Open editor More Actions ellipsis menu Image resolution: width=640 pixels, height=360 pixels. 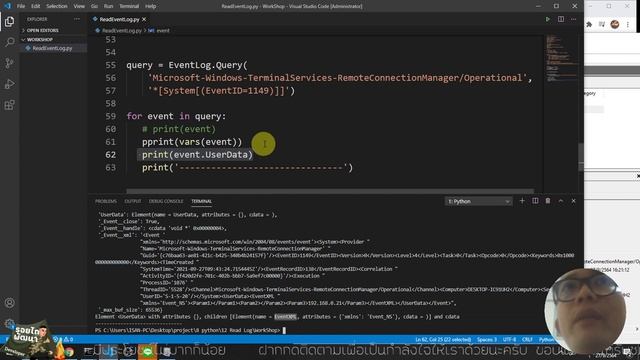573,19
